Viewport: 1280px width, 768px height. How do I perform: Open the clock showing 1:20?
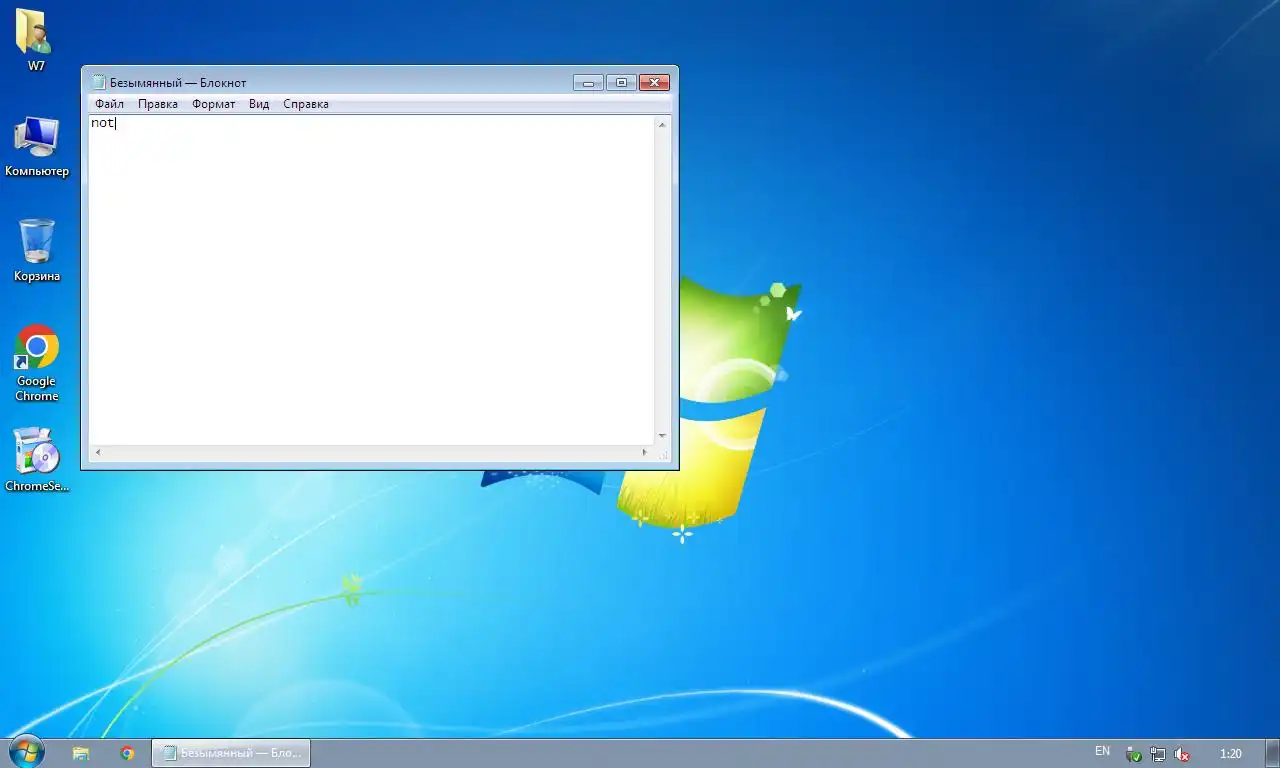click(1230, 754)
